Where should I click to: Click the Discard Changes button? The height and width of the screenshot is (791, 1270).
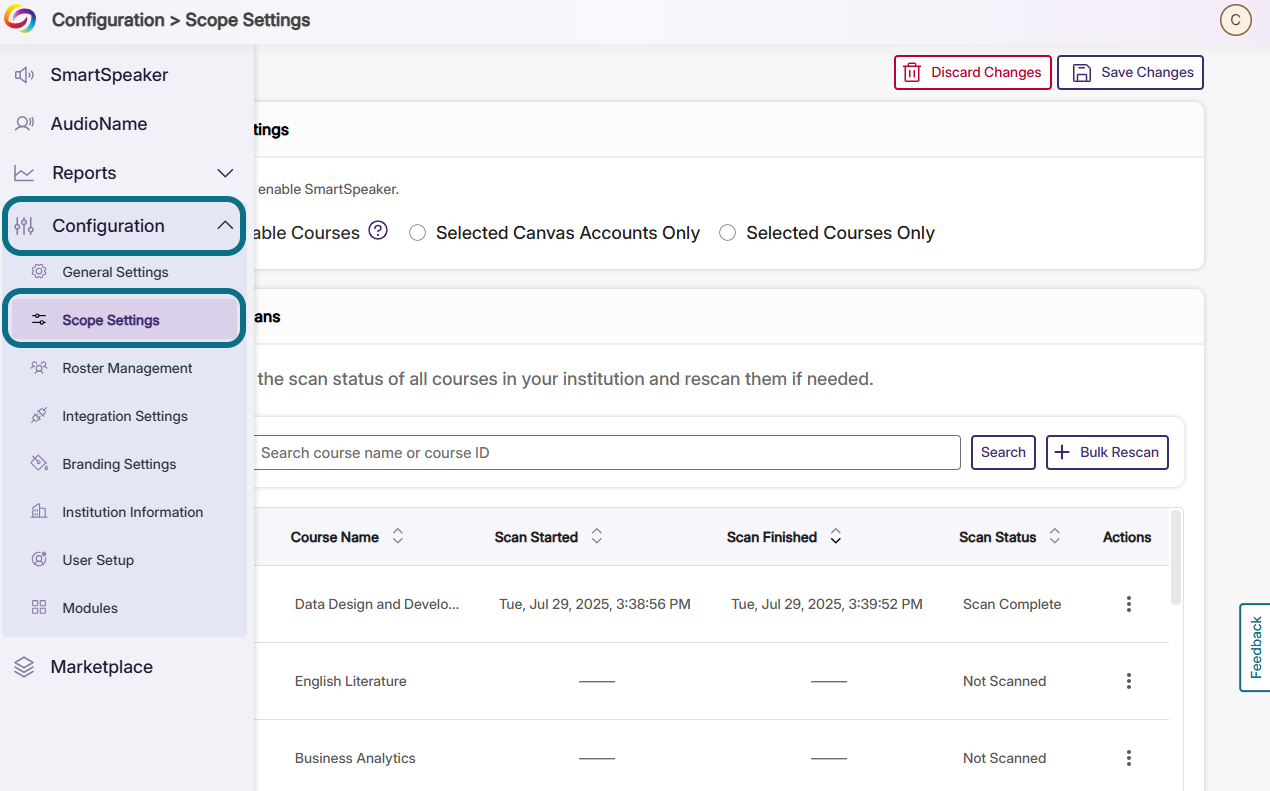[973, 72]
